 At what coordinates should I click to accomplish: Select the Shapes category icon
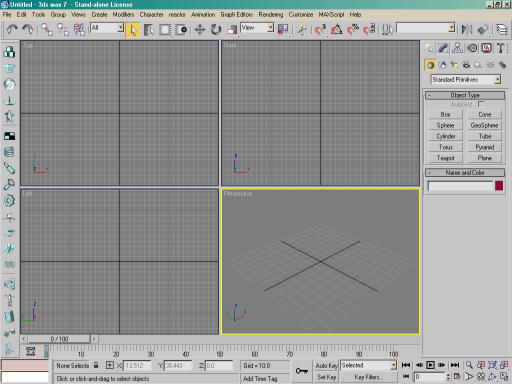click(443, 65)
